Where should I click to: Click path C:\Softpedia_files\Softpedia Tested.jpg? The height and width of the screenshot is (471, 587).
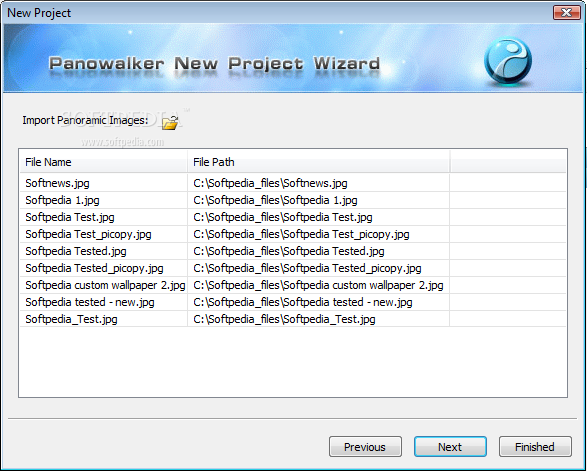pyautogui.click(x=289, y=251)
